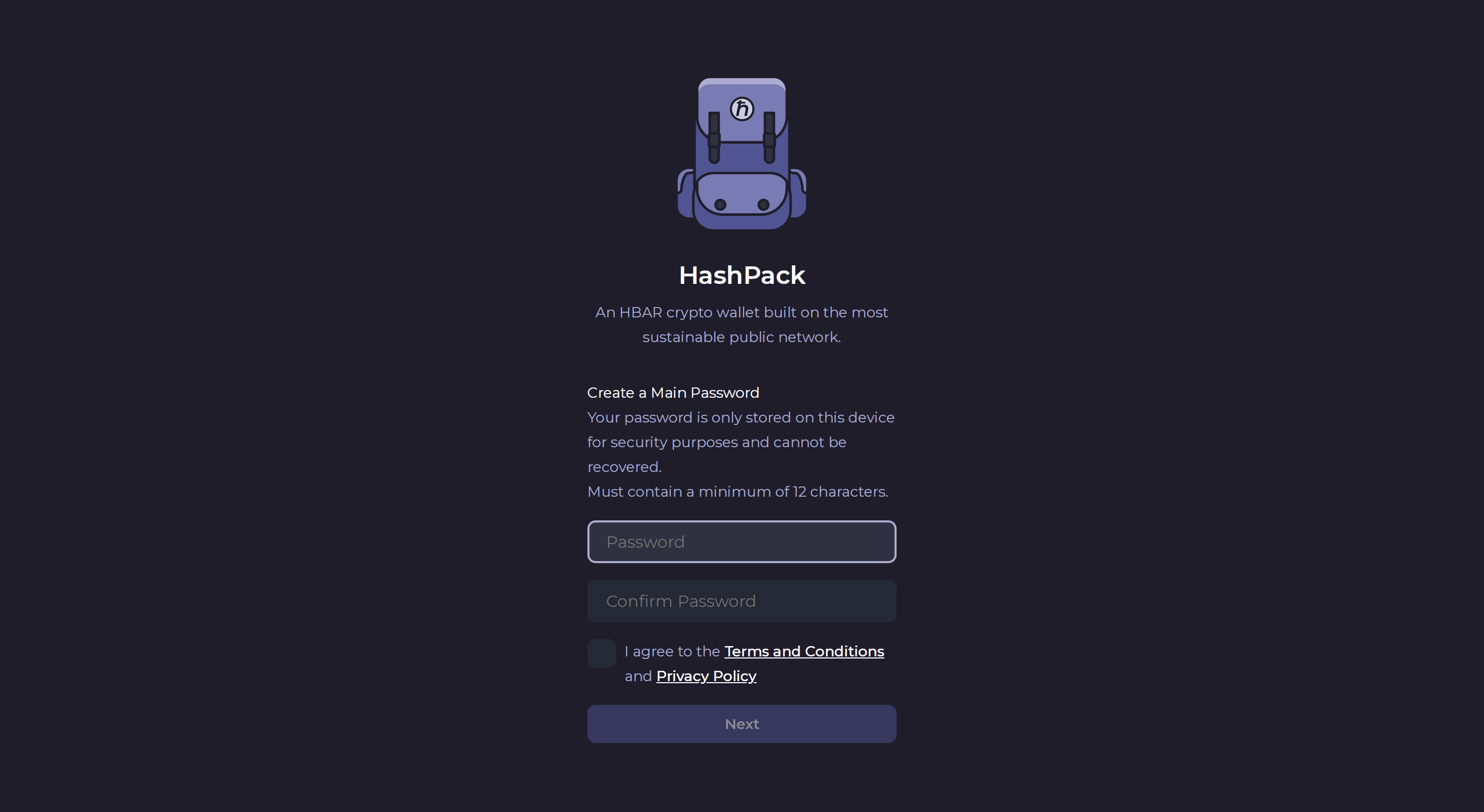Focus the Password input field

[741, 542]
